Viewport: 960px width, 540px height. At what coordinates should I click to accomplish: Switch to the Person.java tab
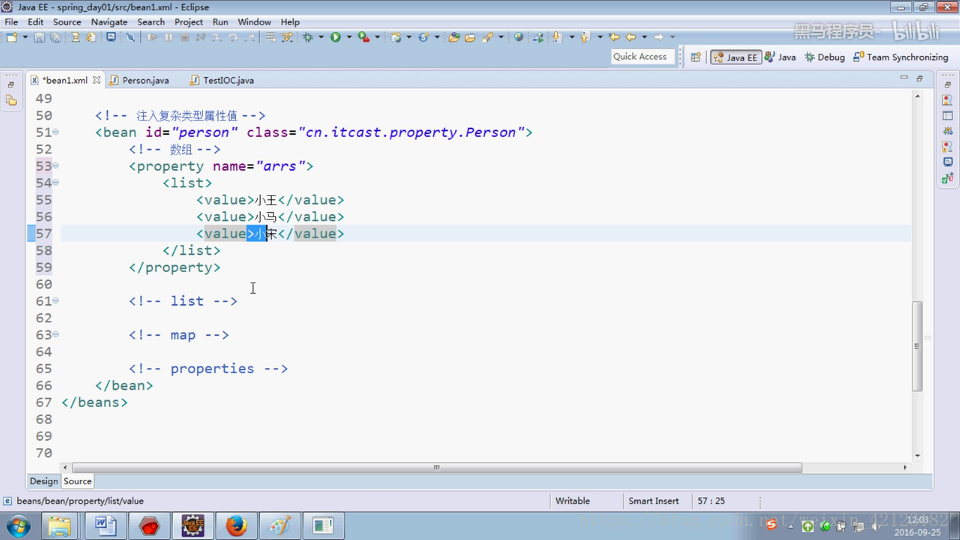(139, 80)
